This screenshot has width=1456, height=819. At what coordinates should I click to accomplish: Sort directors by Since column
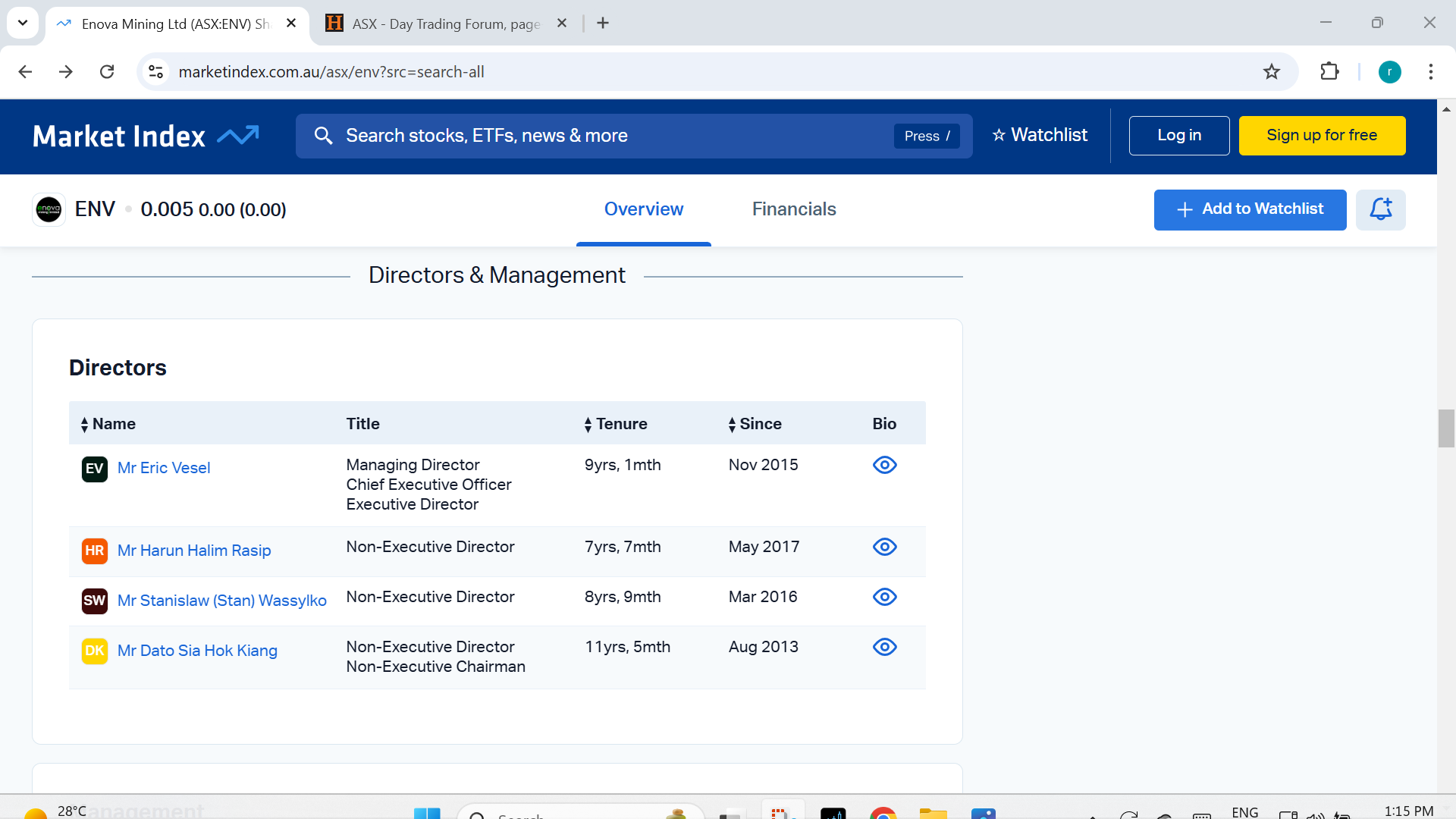point(755,424)
